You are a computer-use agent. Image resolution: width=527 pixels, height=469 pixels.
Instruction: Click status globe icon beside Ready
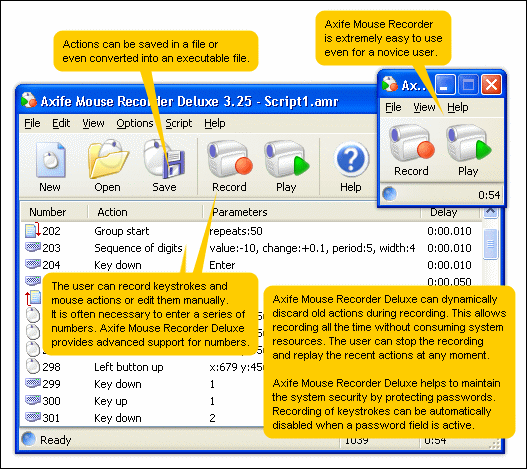tap(29, 439)
